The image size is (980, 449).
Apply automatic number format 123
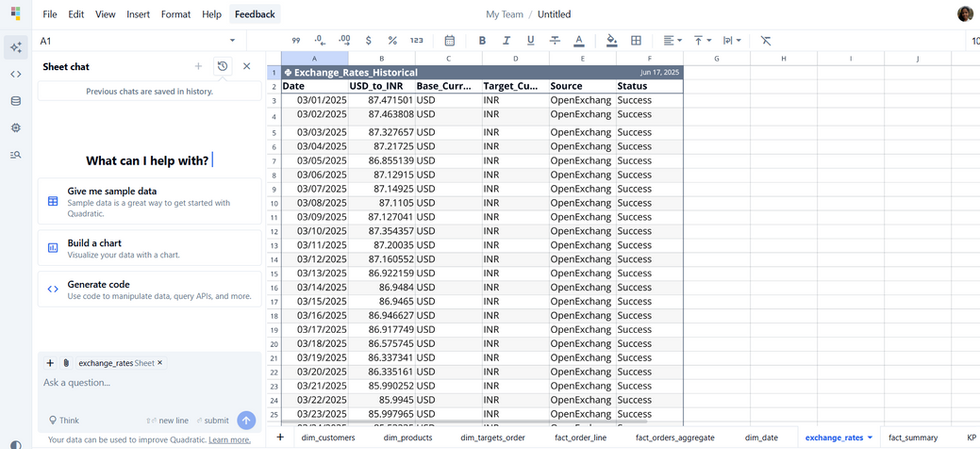[417, 41]
